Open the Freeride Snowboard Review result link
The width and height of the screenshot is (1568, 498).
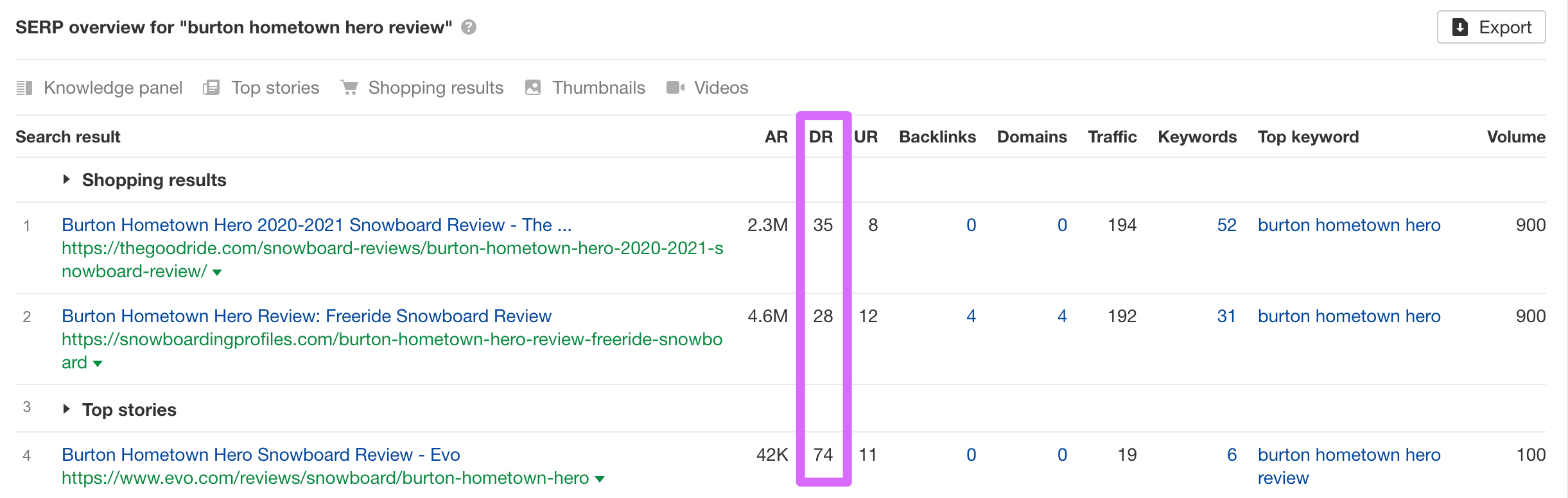(307, 316)
